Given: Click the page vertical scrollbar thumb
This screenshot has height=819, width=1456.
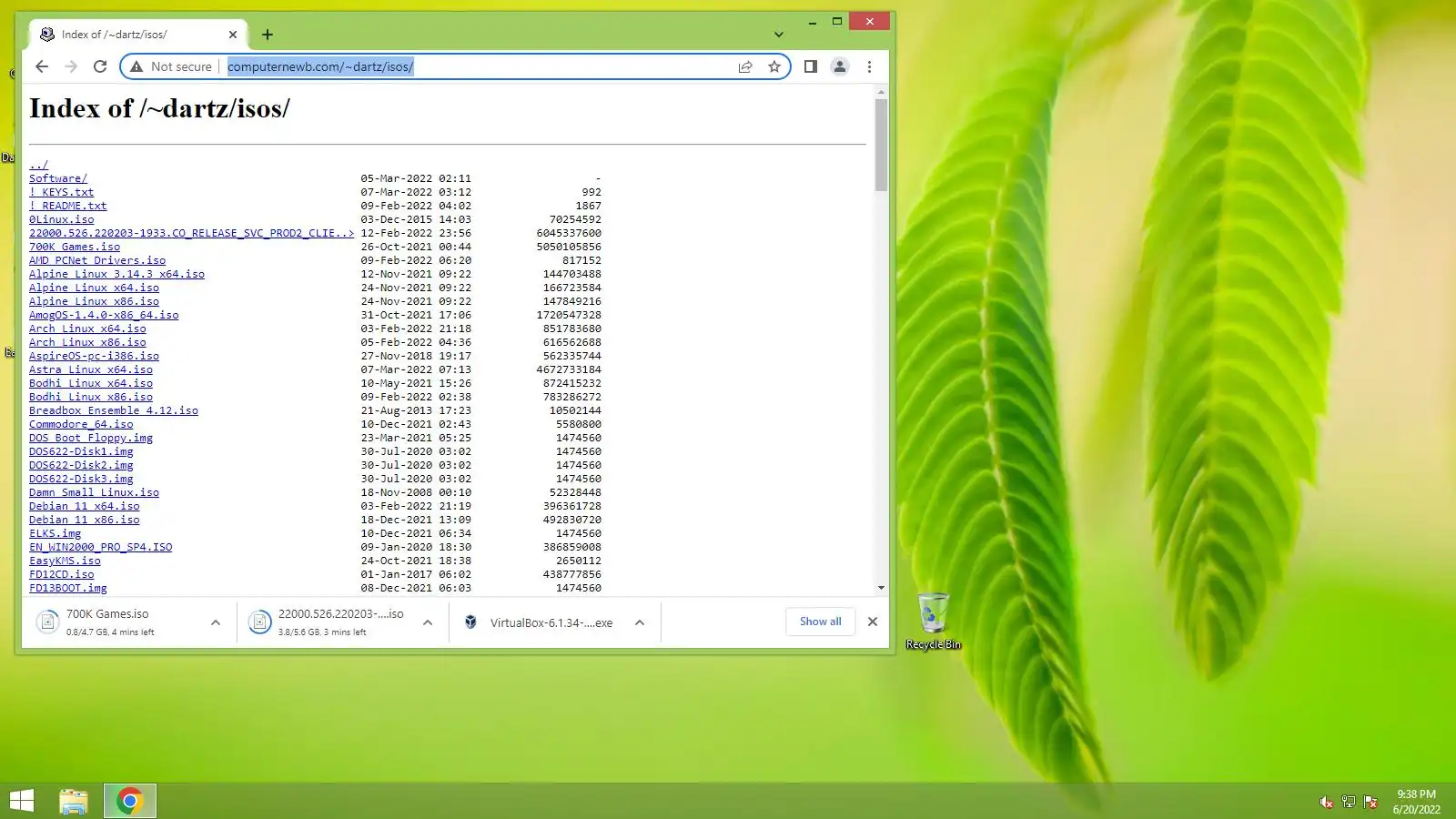Looking at the screenshot, I should click(881, 145).
